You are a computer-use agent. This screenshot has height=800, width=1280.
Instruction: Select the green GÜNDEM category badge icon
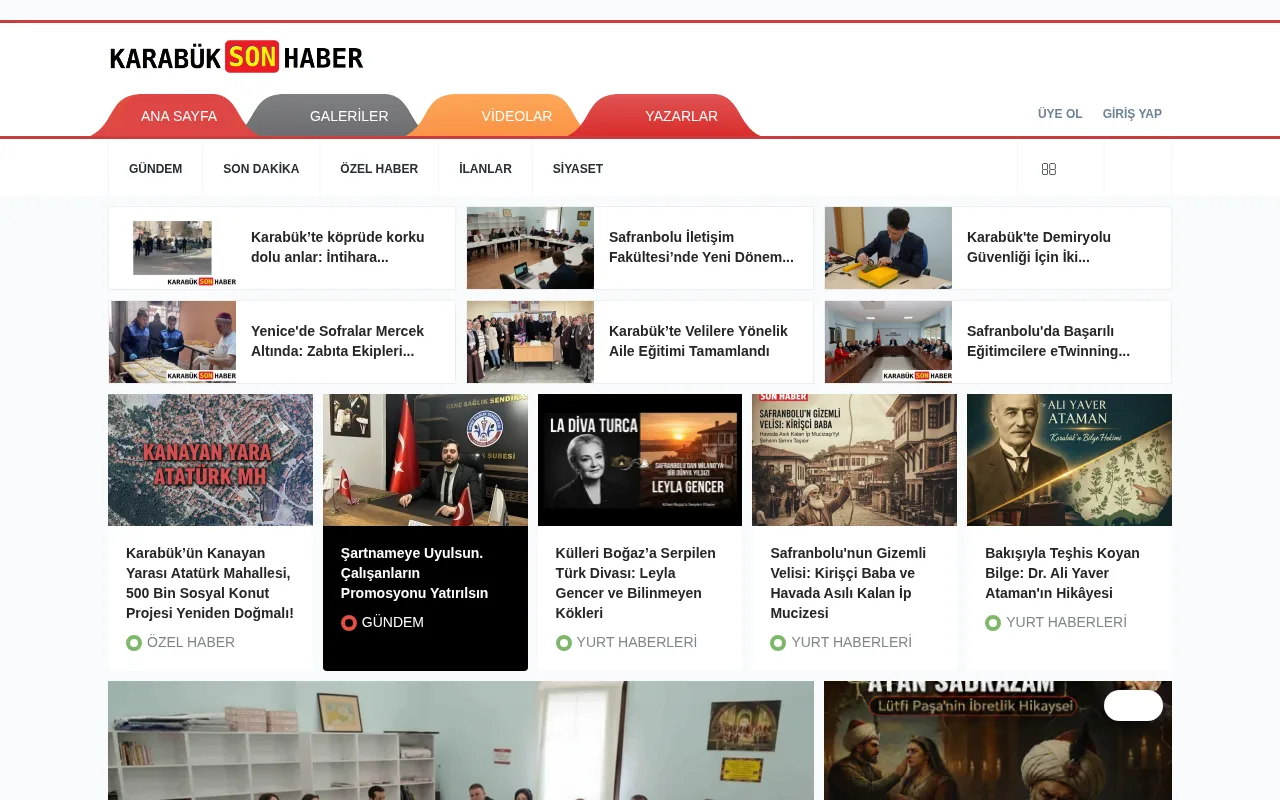pos(348,622)
